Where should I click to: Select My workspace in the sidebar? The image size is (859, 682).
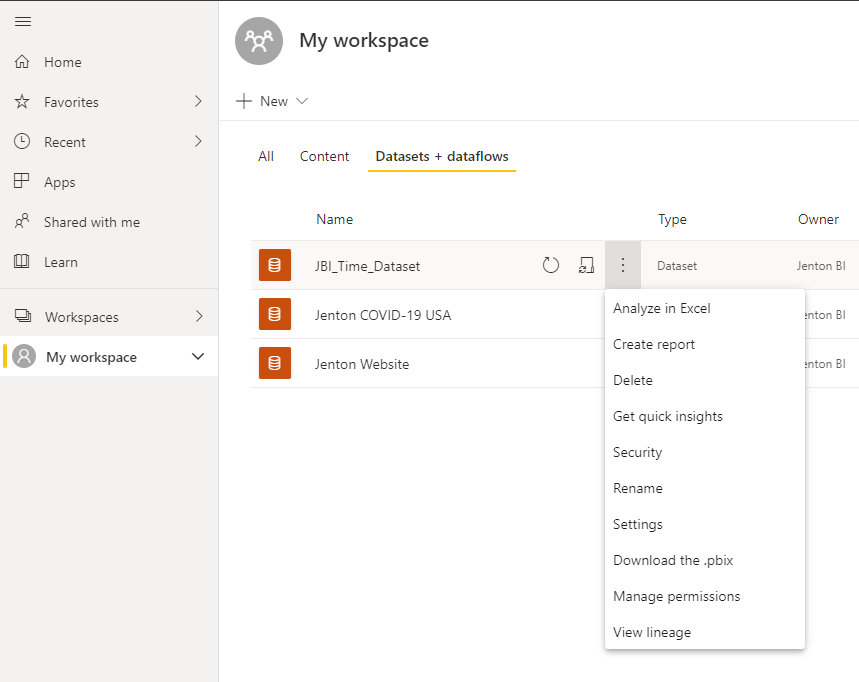click(x=91, y=357)
